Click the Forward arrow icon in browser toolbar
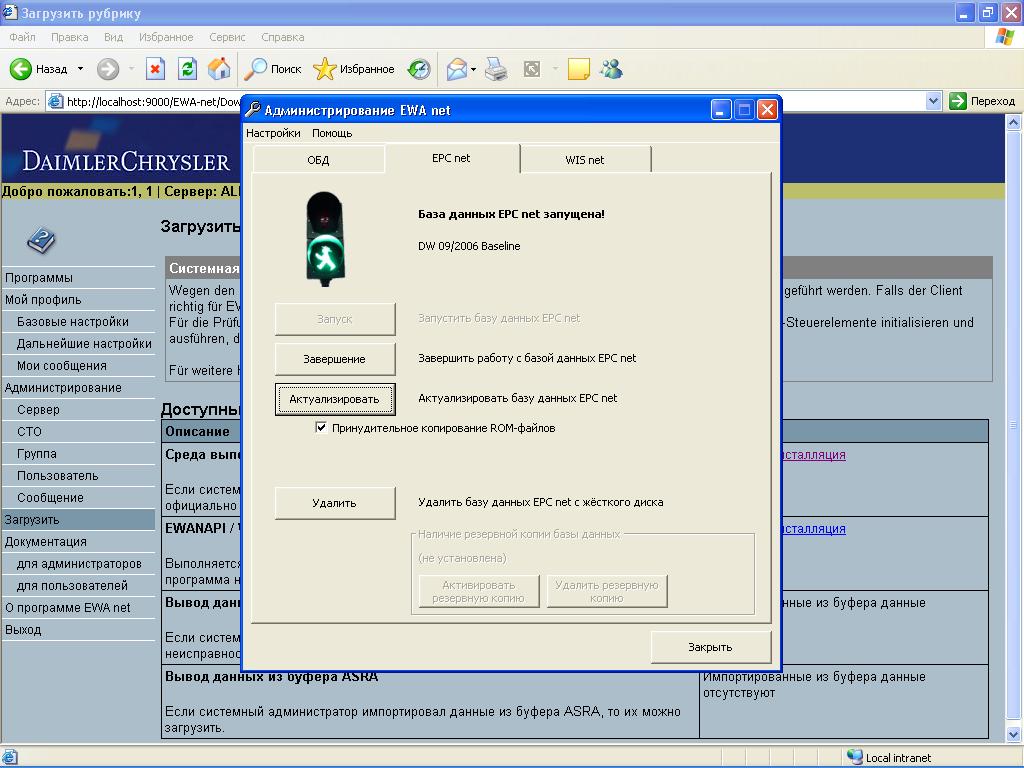Viewport: 1024px width, 768px height. (x=108, y=69)
